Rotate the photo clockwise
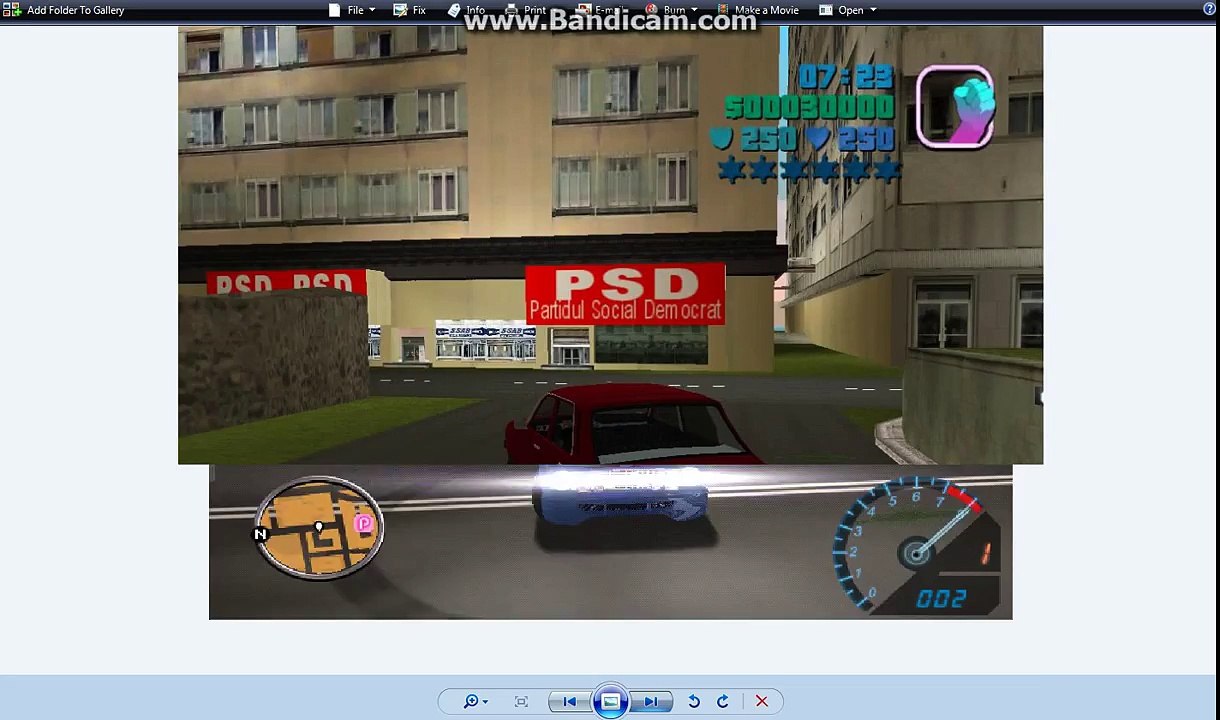This screenshot has width=1220, height=720. coord(723,702)
